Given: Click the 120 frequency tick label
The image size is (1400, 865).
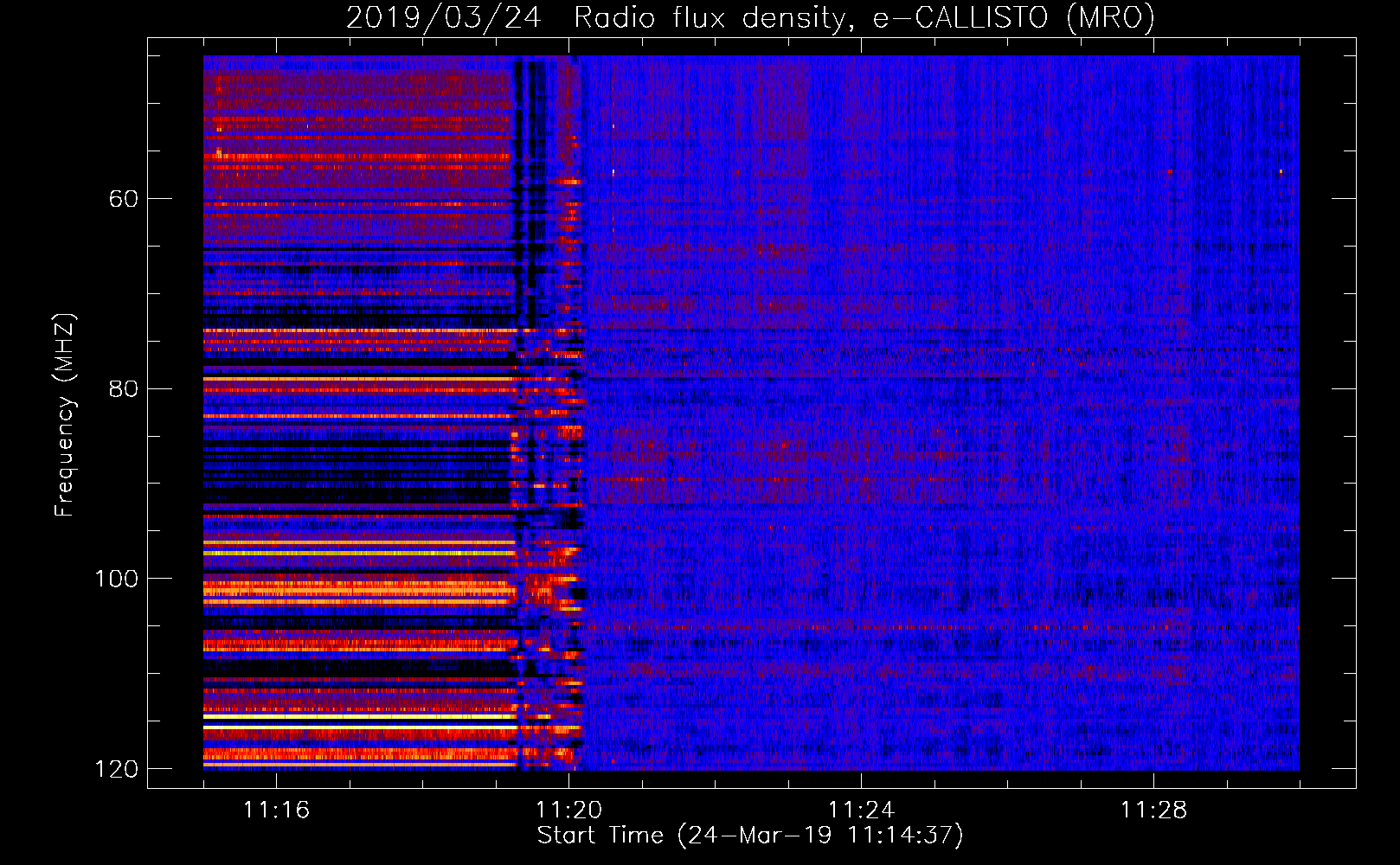Looking at the screenshot, I should pyautogui.click(x=116, y=769).
